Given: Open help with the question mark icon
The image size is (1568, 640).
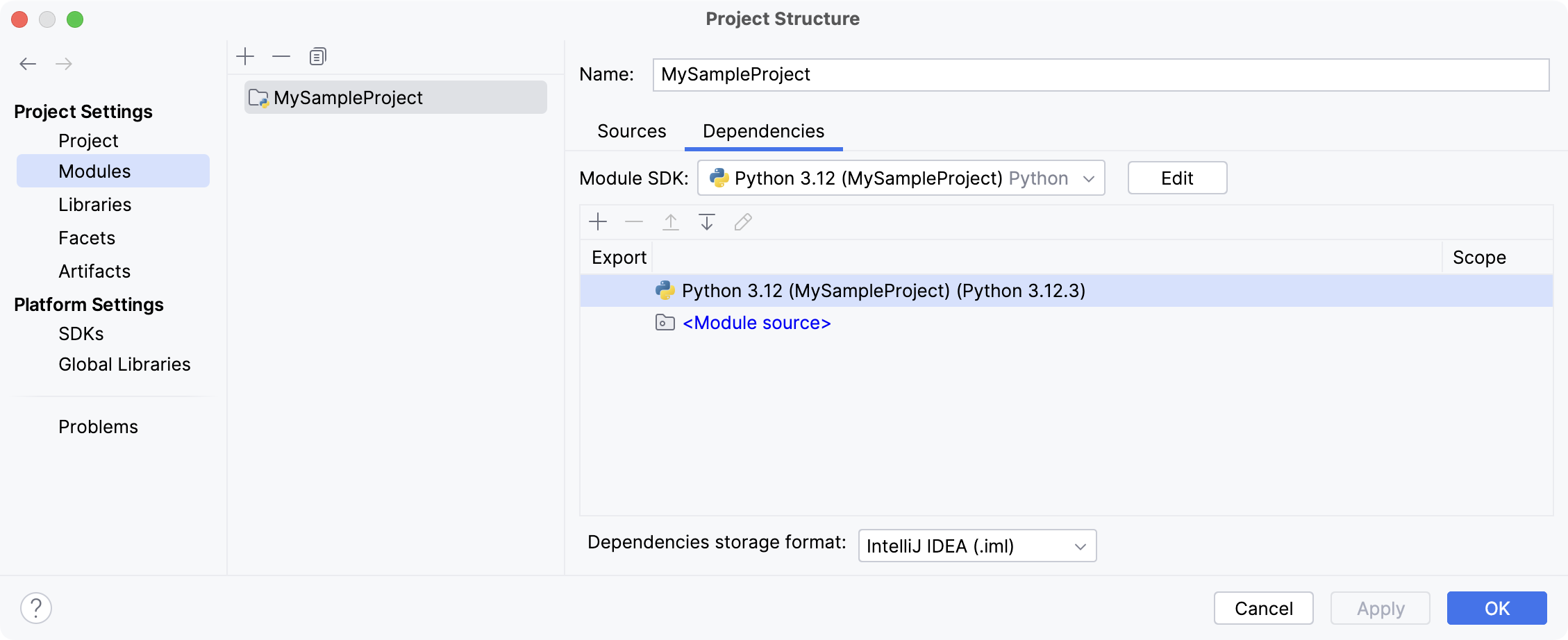Looking at the screenshot, I should tap(35, 607).
